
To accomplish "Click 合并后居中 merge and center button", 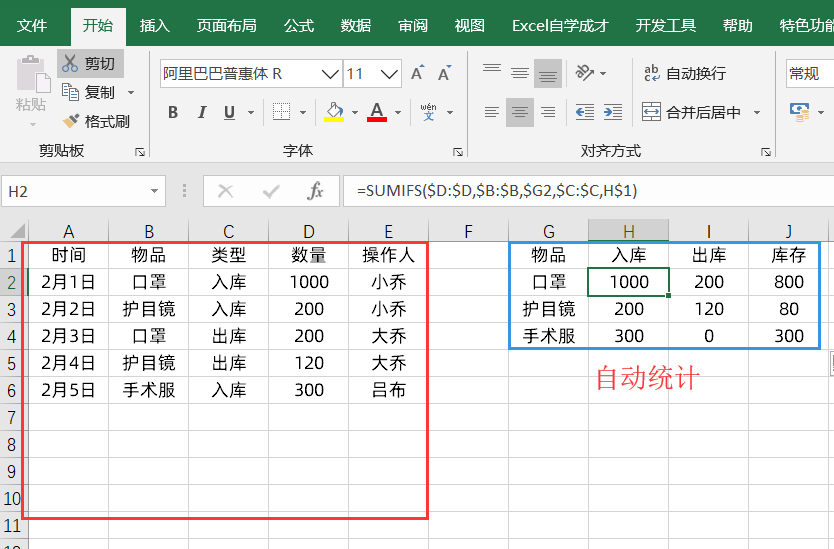I will tap(691, 112).
